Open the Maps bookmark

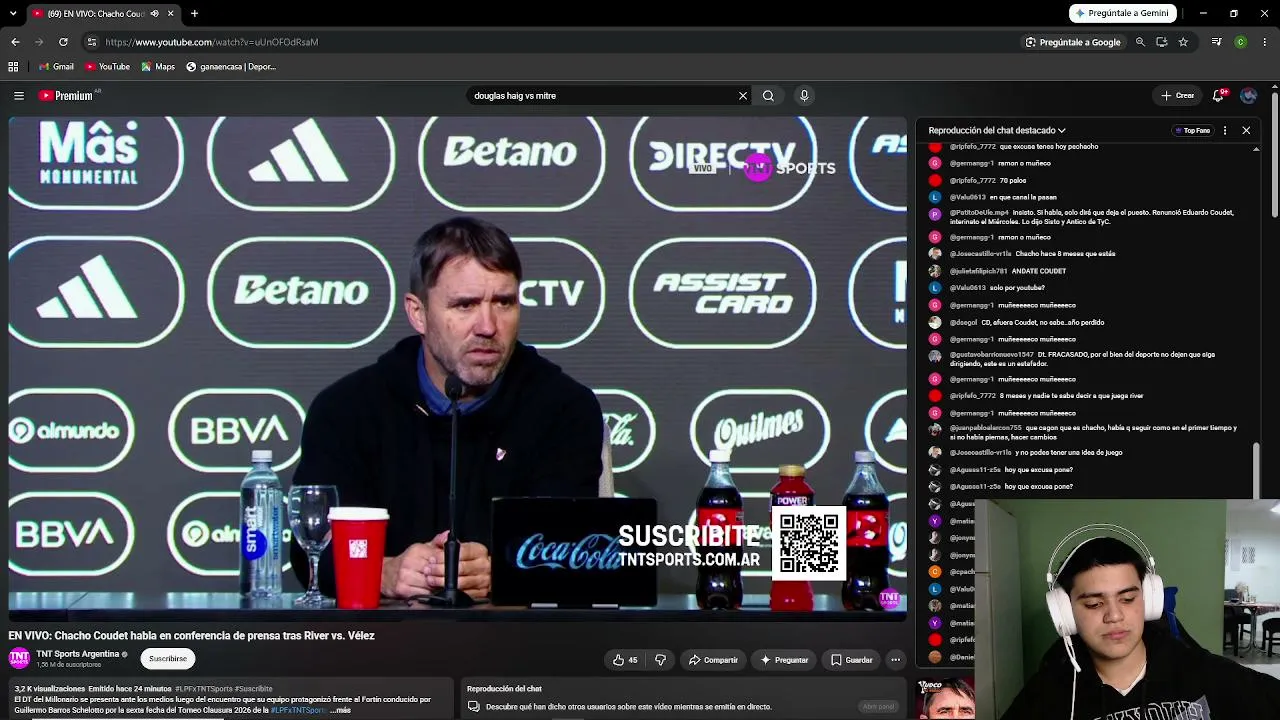pos(158,67)
